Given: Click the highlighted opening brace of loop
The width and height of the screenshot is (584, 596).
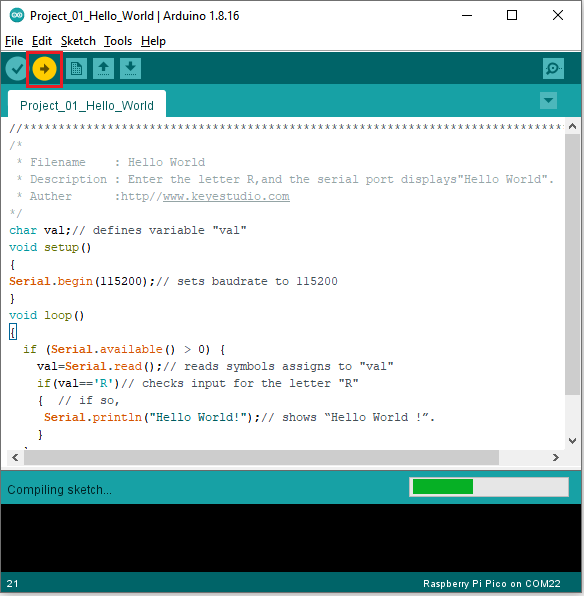Looking at the screenshot, I should (x=13, y=332).
